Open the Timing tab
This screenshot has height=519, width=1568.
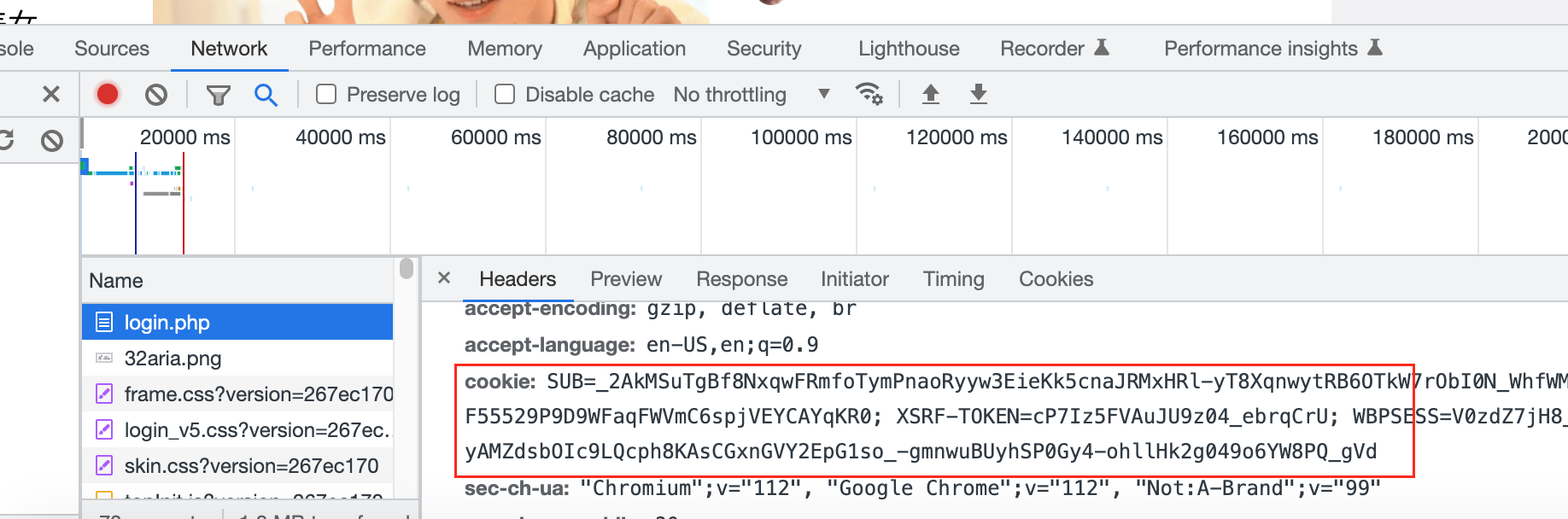(953, 279)
